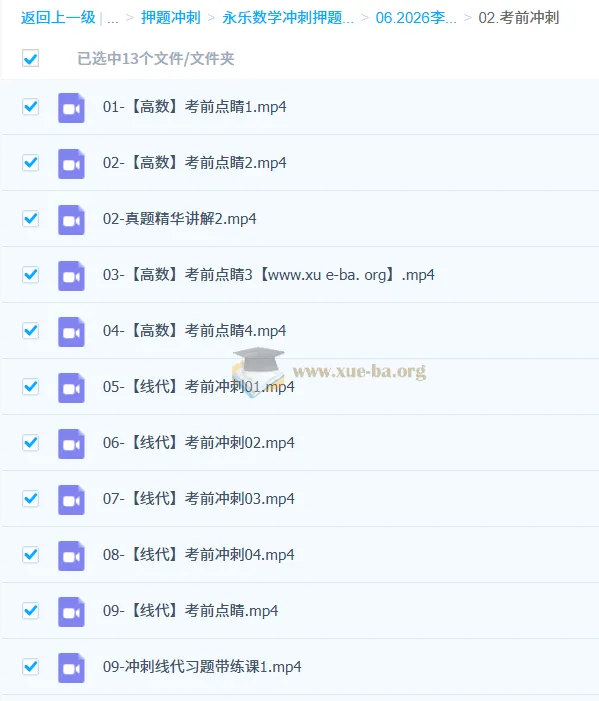Click video icon for 07-【线代】考前冲刺03.mp4
Screen dimensions: 599x701
click(71, 499)
